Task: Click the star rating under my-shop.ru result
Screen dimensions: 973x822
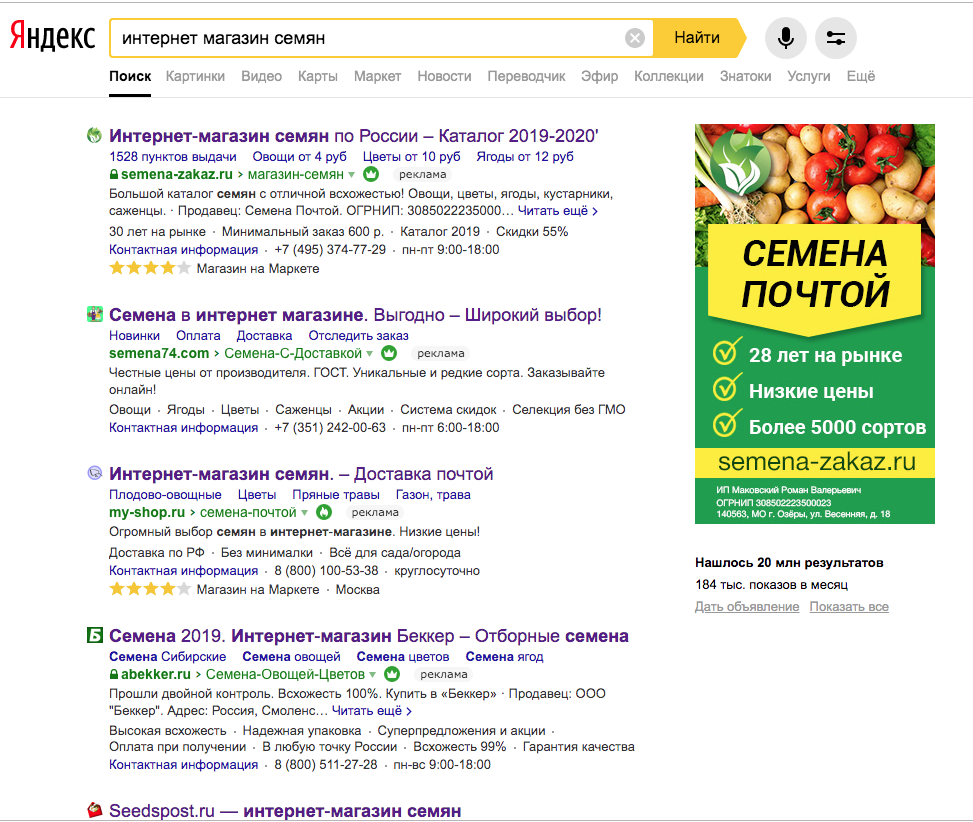Action: pos(150,589)
